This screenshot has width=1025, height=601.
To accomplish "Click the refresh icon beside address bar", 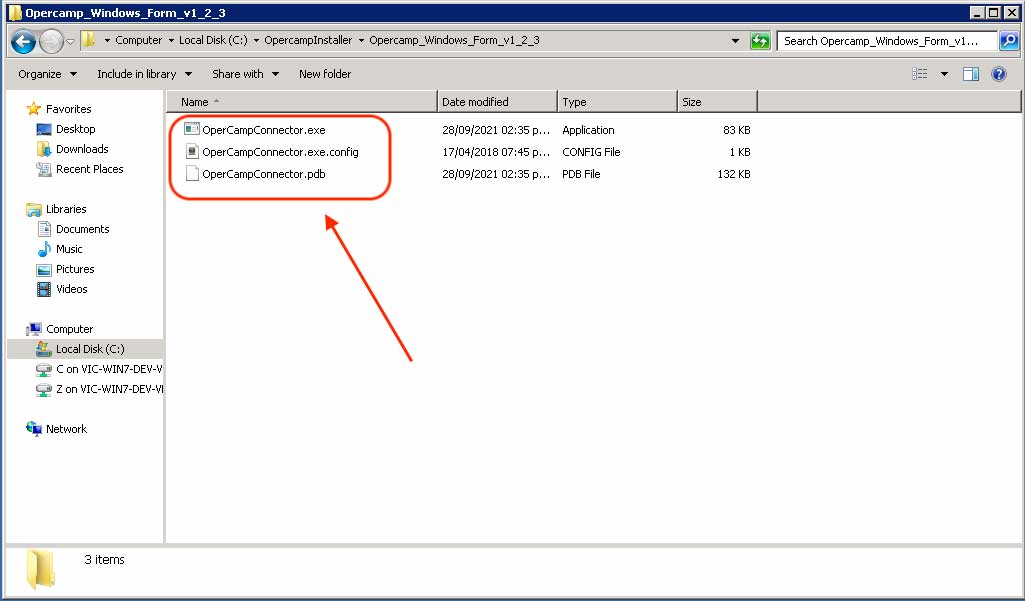I will click(760, 41).
